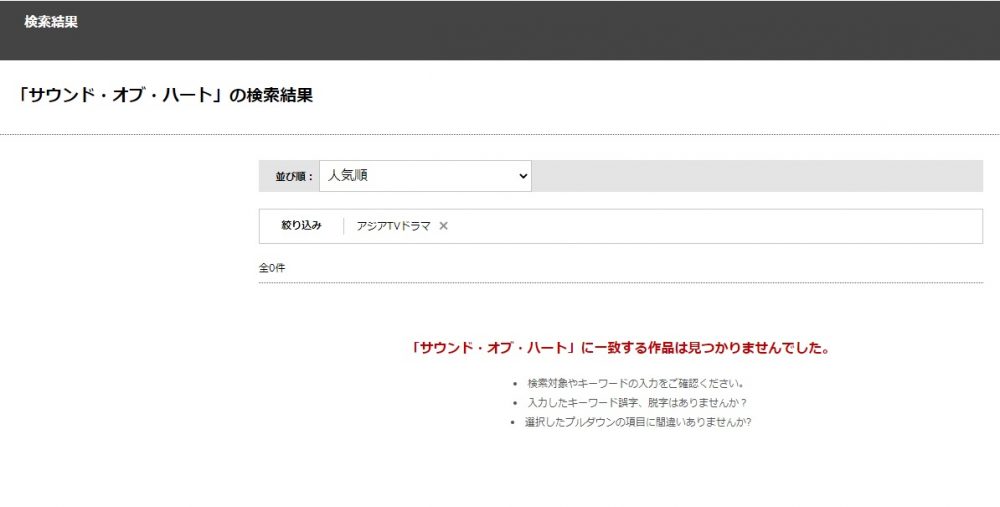Click the 全0件 result count

click(272, 268)
